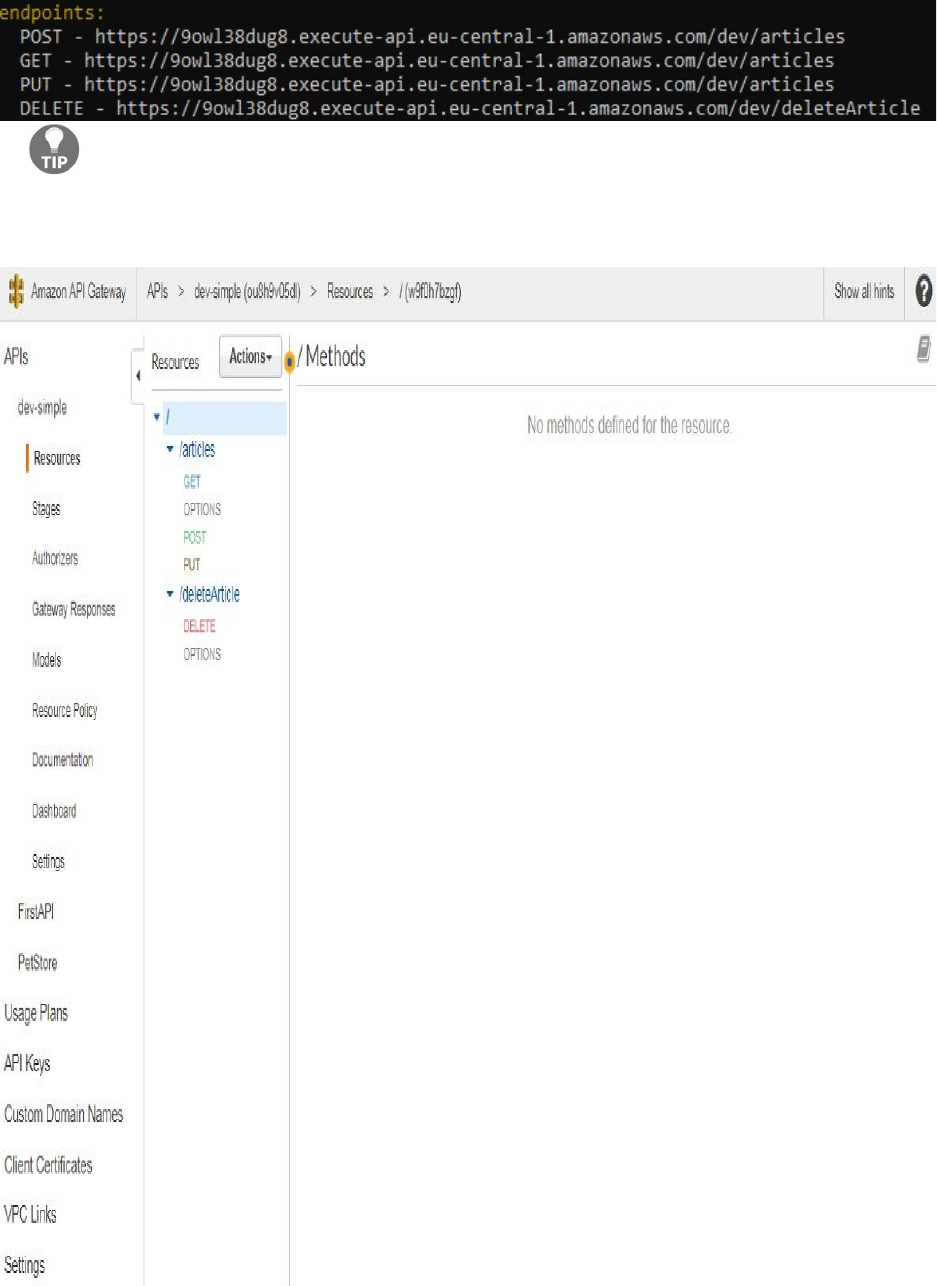Image resolution: width=937 pixels, height=1286 pixels.
Task: Open the Actions dropdown button
Action: pyautogui.click(x=249, y=356)
